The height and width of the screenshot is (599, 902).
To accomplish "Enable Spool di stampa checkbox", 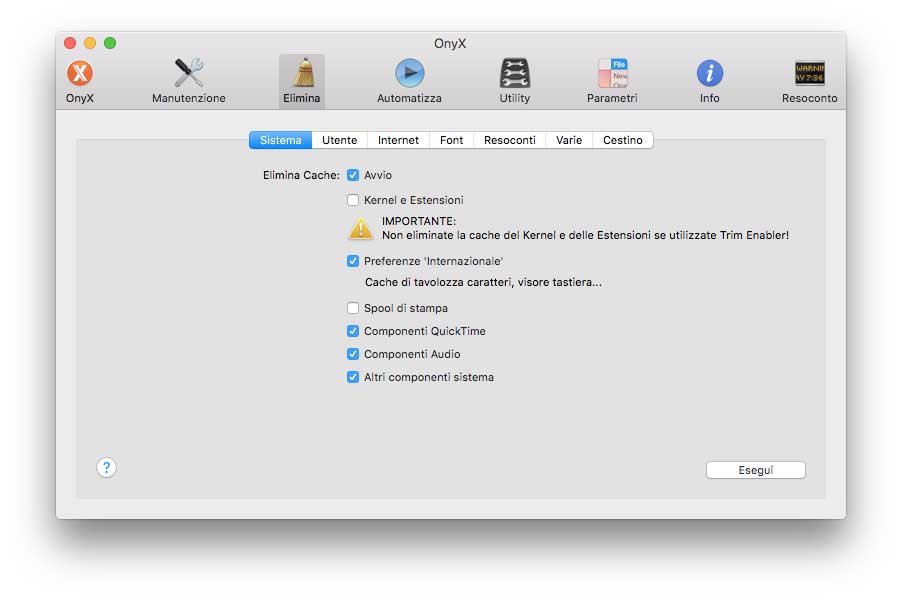I will [x=353, y=308].
